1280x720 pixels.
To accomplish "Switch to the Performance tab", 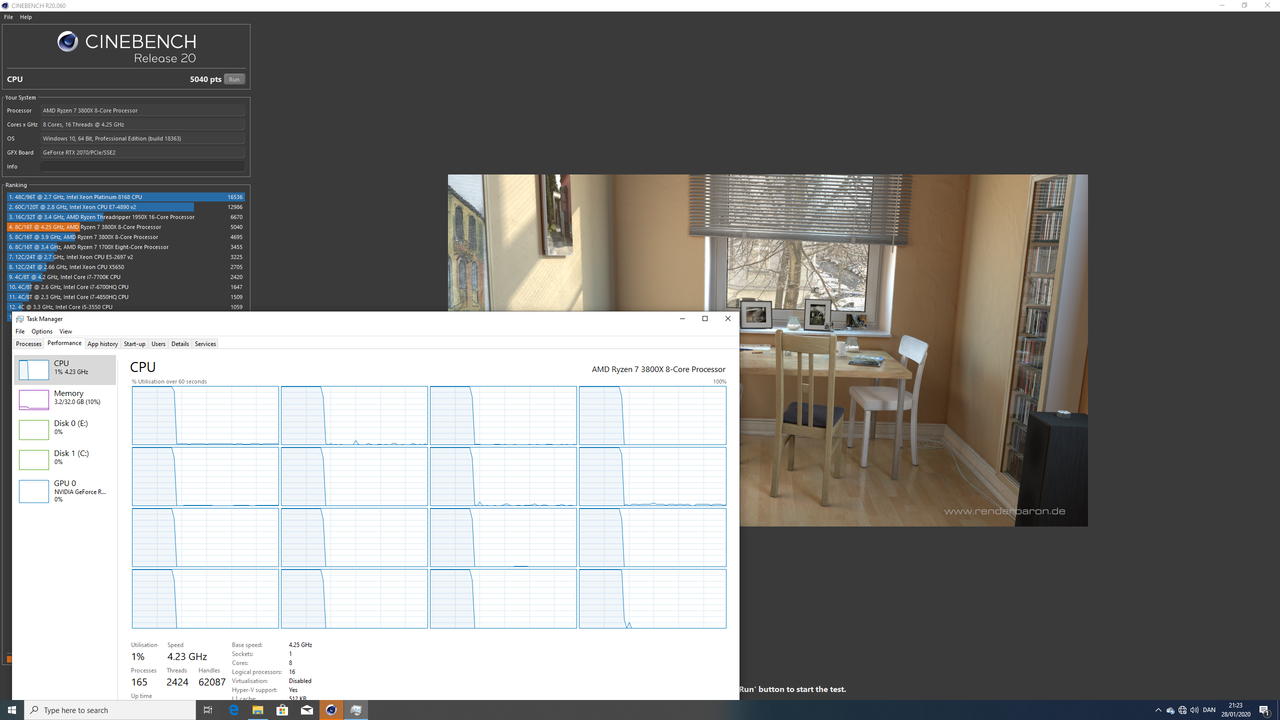I will coord(65,344).
